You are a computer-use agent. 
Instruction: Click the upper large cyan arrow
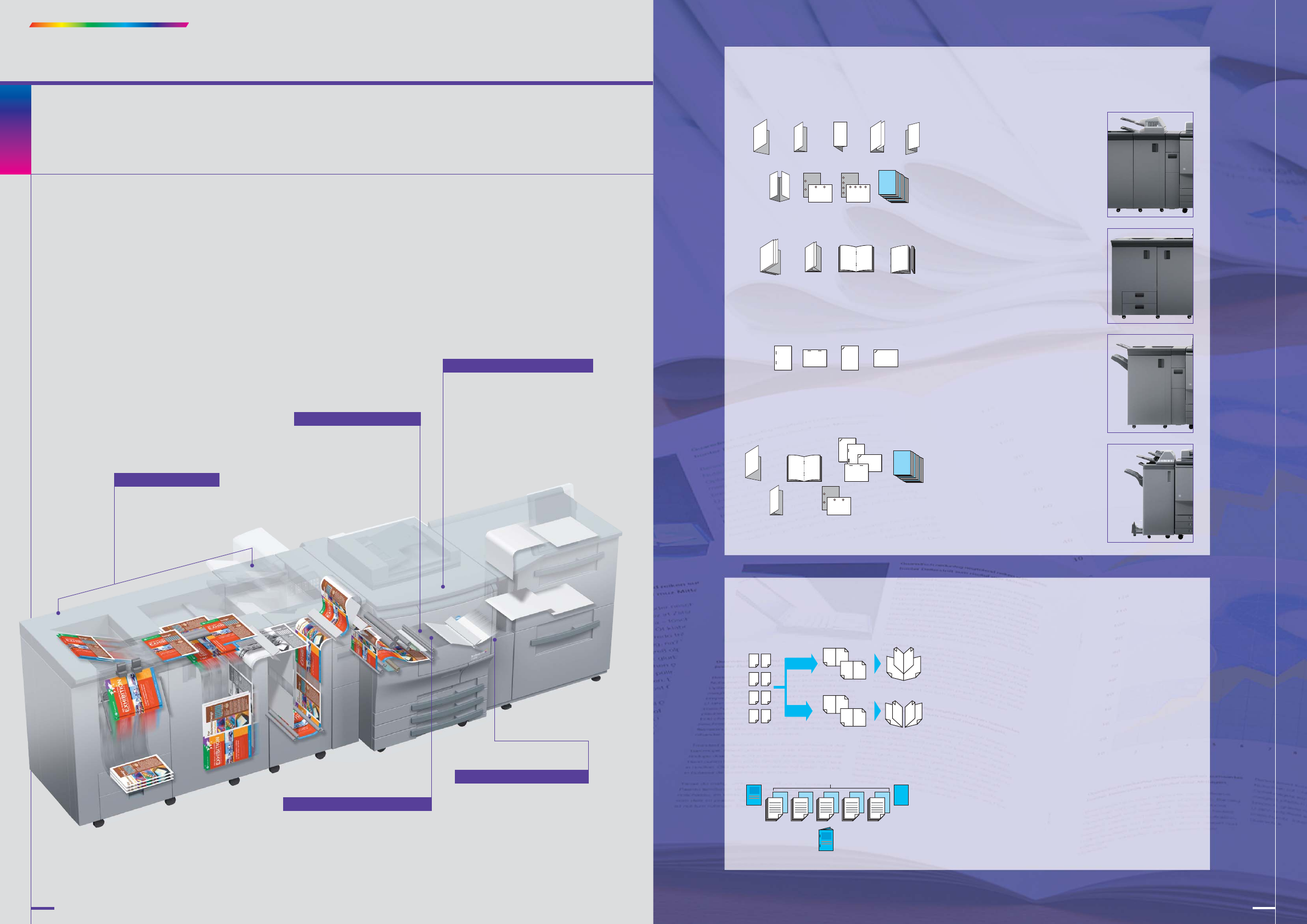tap(801, 663)
